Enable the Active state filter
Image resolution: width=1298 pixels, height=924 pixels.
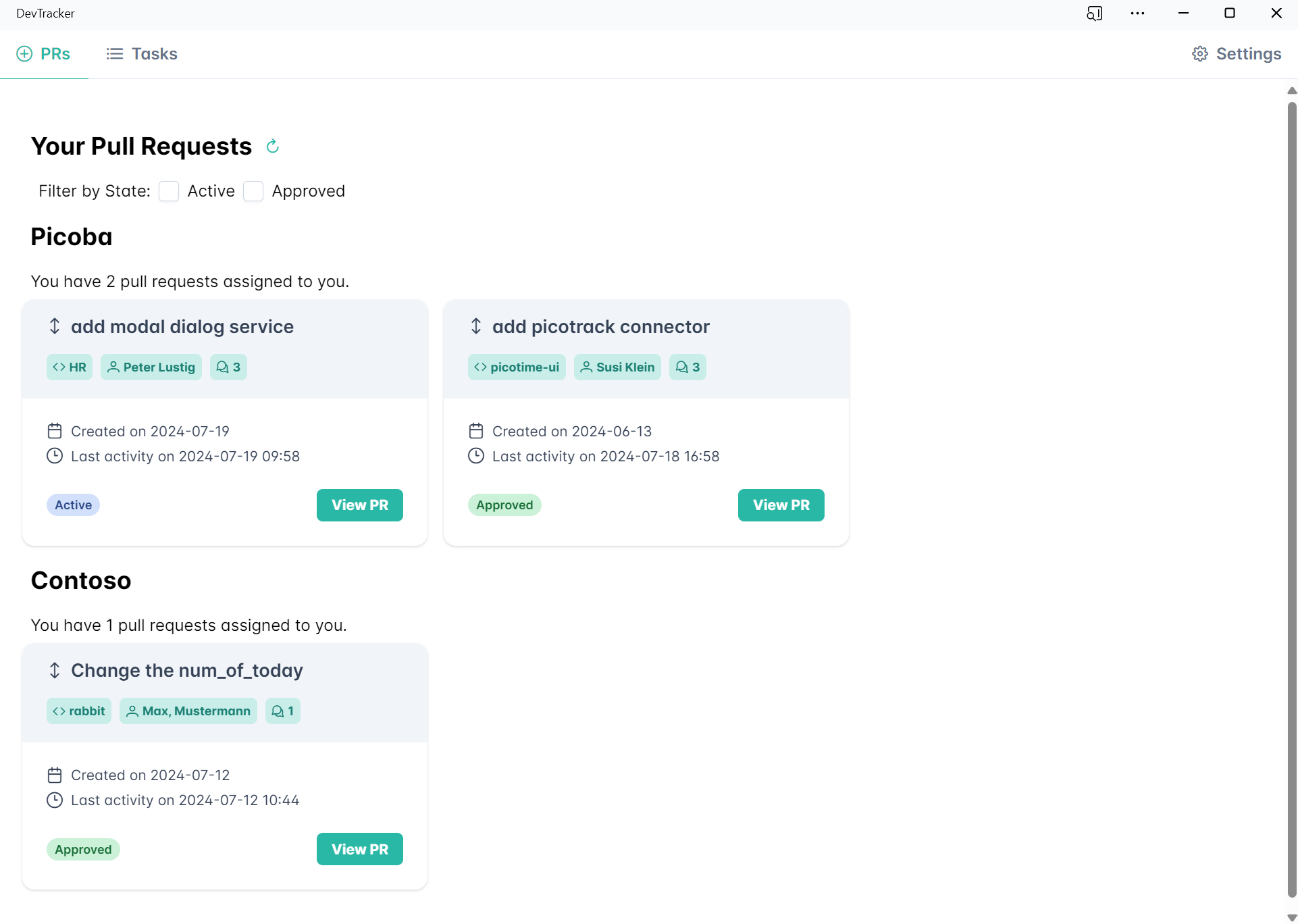(x=169, y=191)
